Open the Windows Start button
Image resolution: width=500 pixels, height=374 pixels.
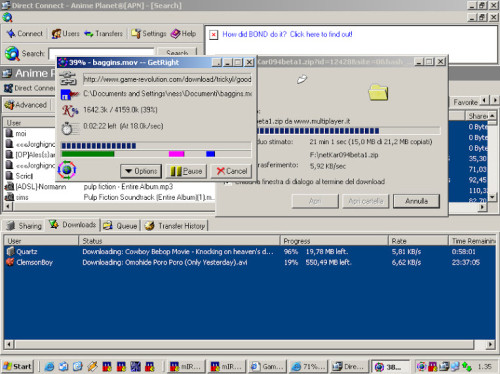tap(18, 367)
